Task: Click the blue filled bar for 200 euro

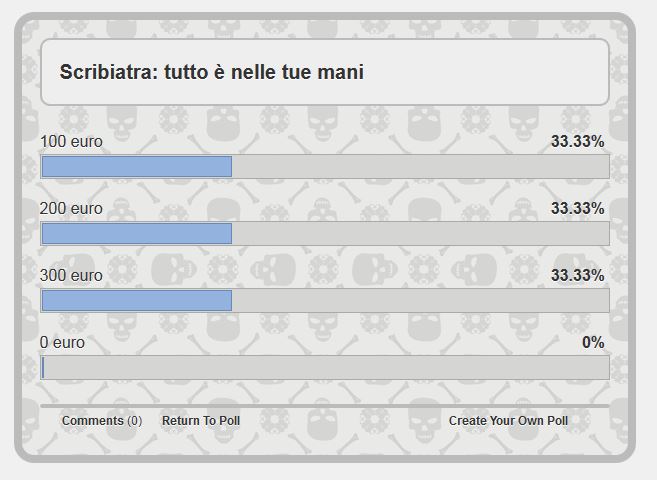Action: pos(136,234)
